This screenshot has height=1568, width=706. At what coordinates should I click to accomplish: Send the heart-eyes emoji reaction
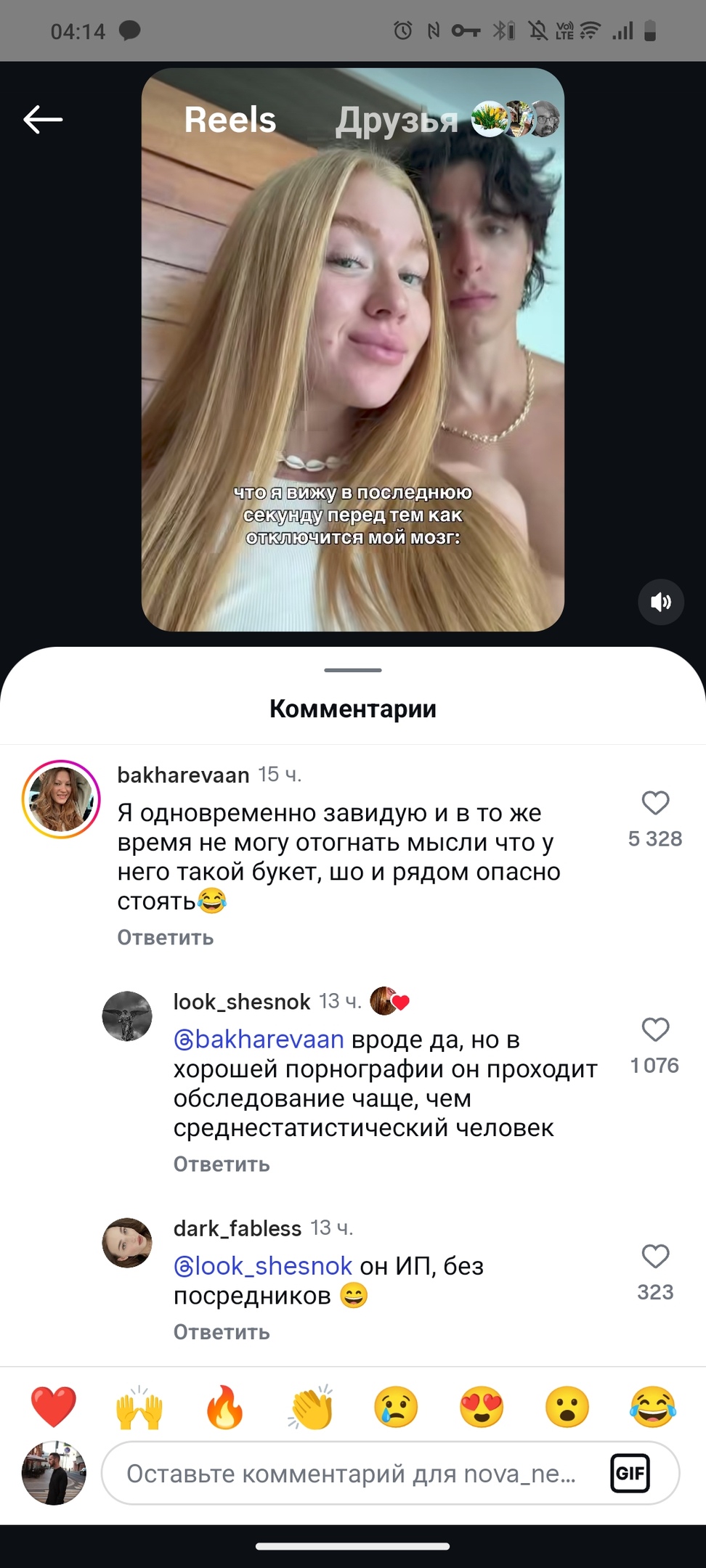(482, 1406)
